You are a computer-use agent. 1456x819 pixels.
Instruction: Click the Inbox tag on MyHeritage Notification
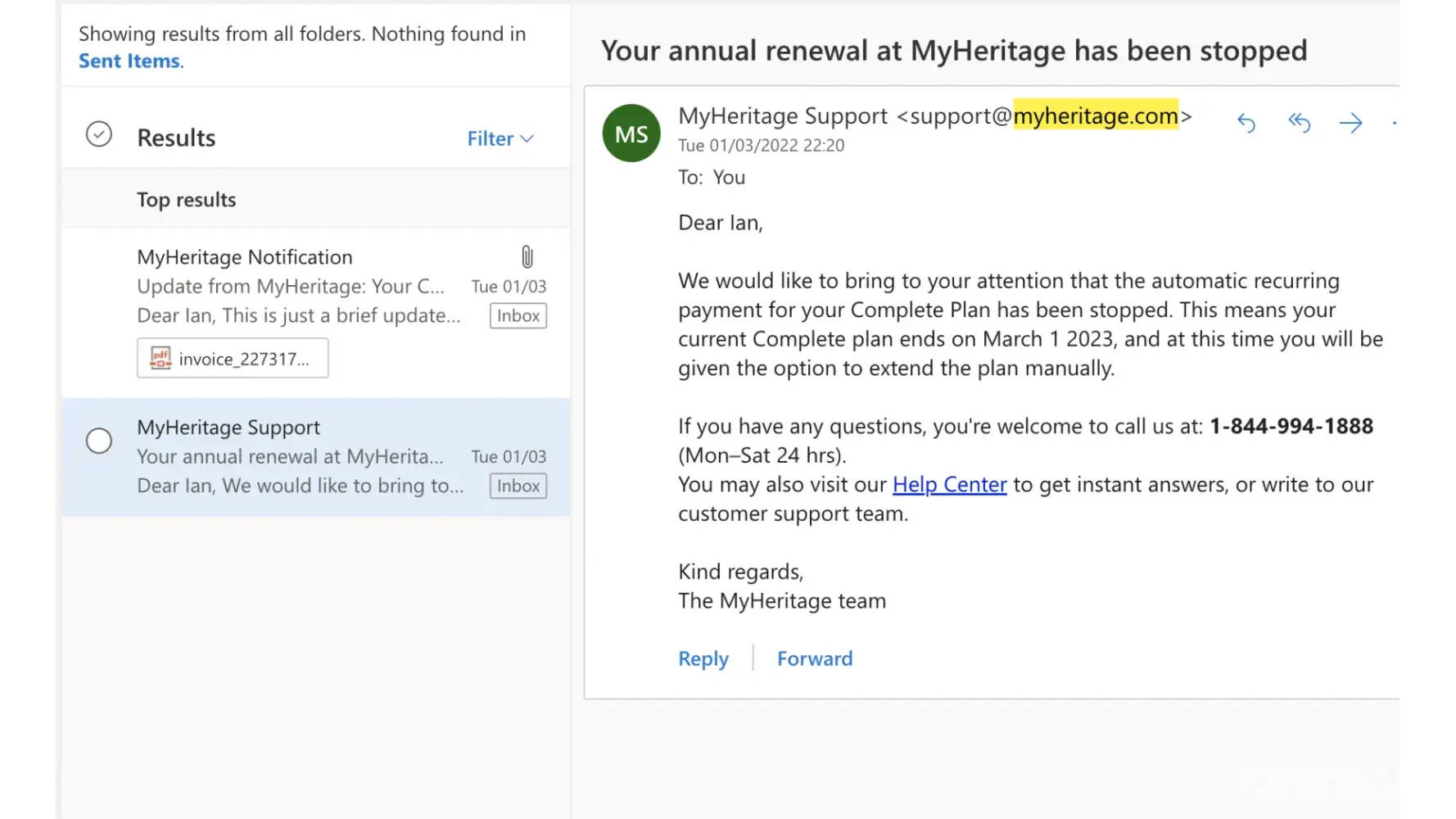click(x=518, y=316)
